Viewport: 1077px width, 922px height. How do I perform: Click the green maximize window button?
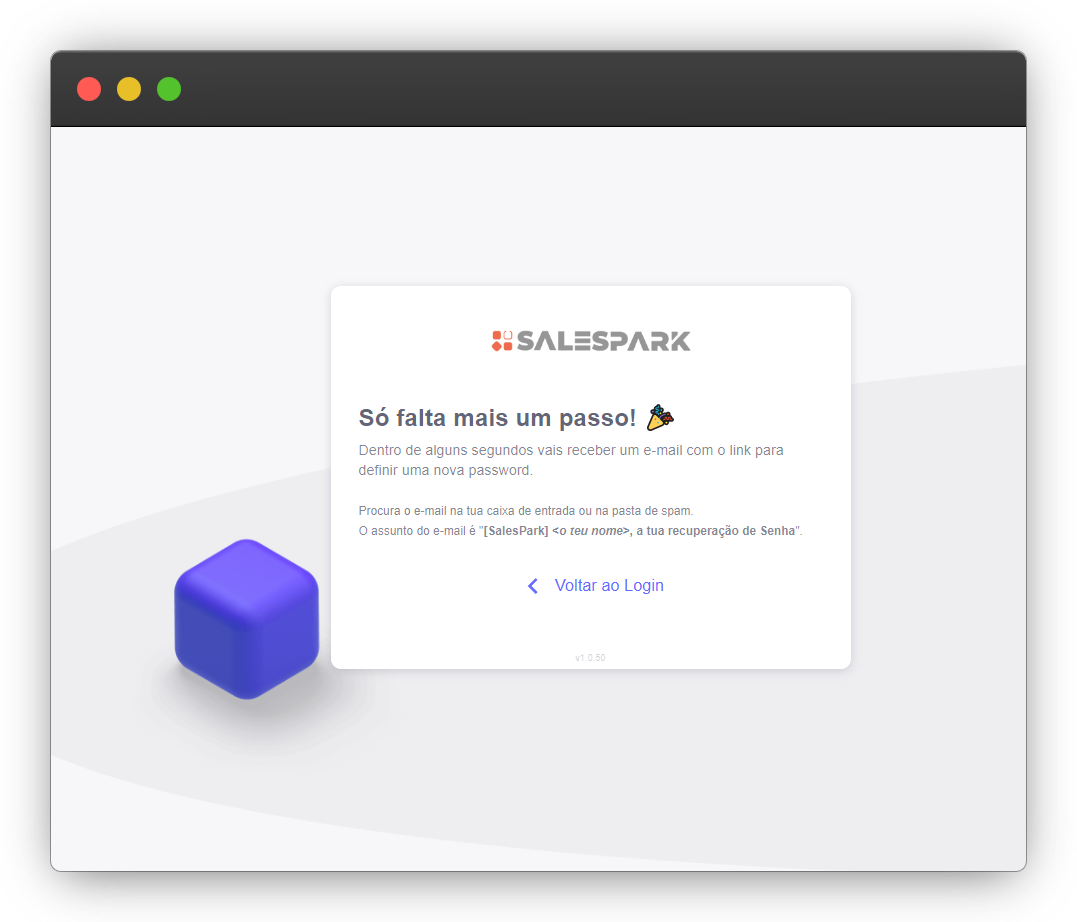pos(169,89)
